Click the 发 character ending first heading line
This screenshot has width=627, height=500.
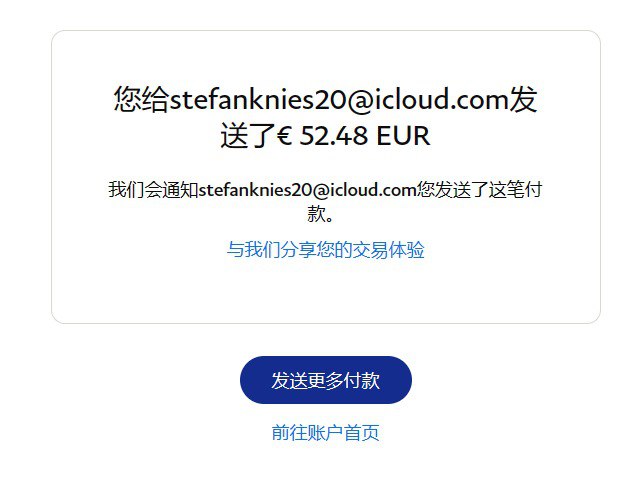coord(523,99)
